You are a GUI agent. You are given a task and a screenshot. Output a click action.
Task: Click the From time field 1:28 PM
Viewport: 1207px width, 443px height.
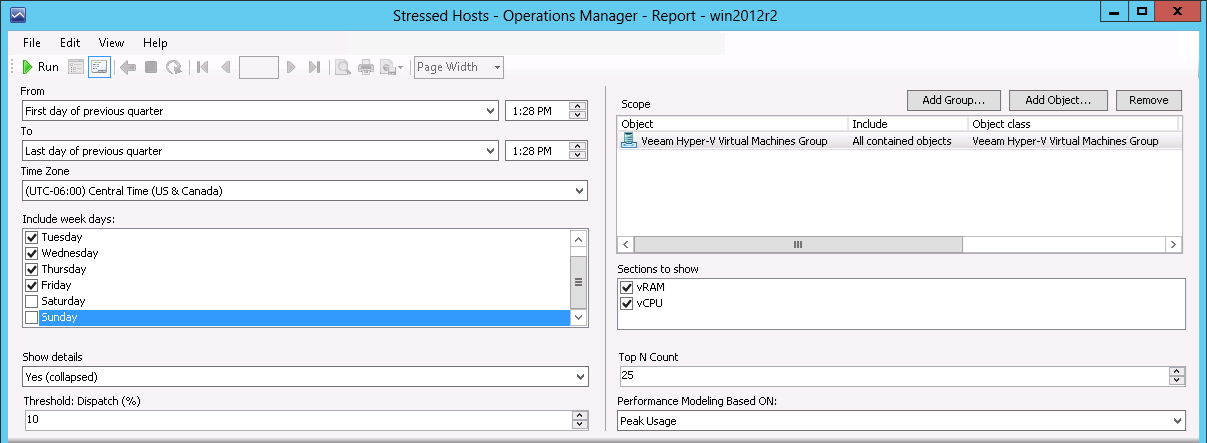point(537,111)
